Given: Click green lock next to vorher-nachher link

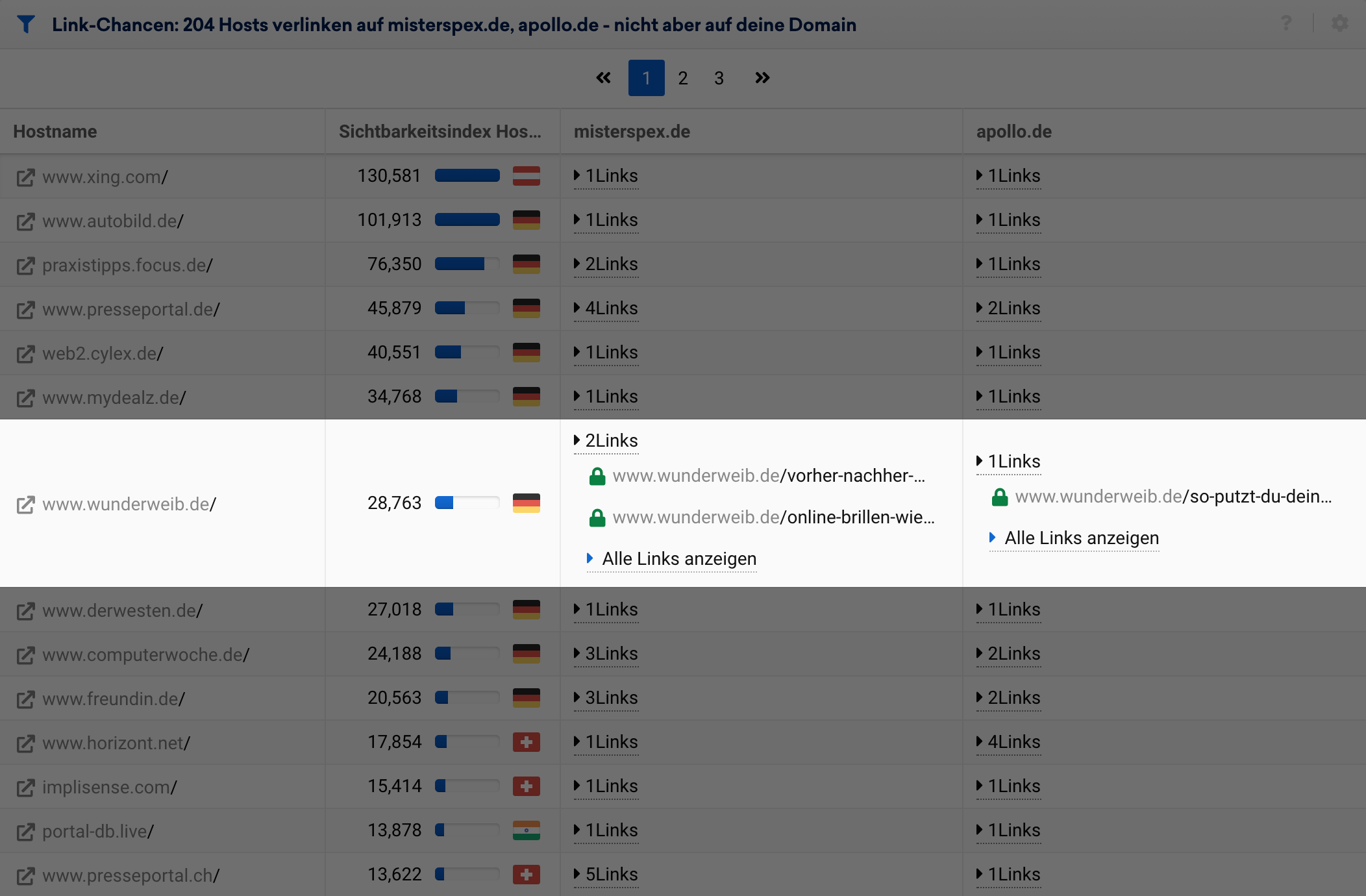Looking at the screenshot, I should tap(597, 477).
